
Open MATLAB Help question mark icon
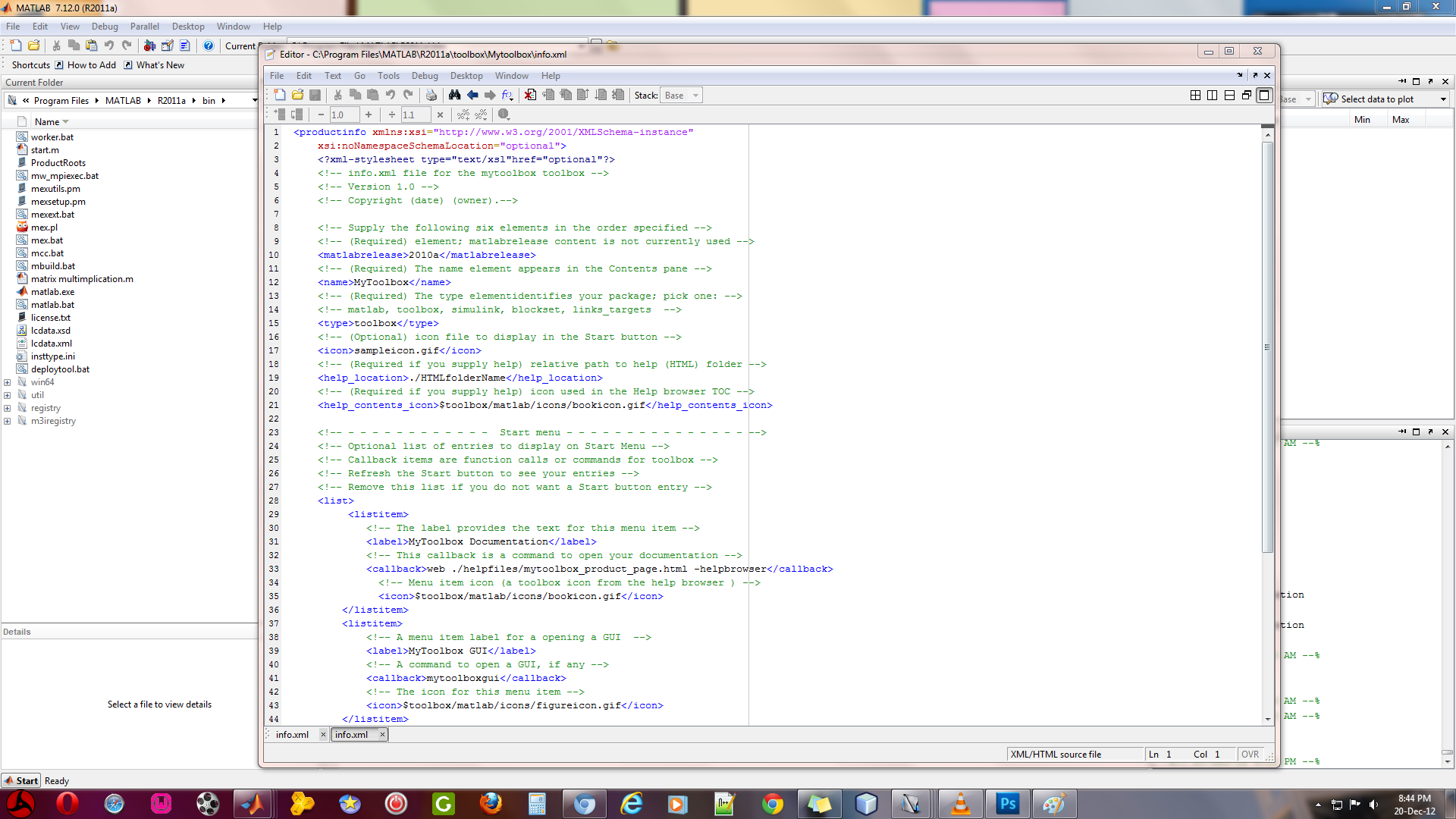[x=209, y=45]
